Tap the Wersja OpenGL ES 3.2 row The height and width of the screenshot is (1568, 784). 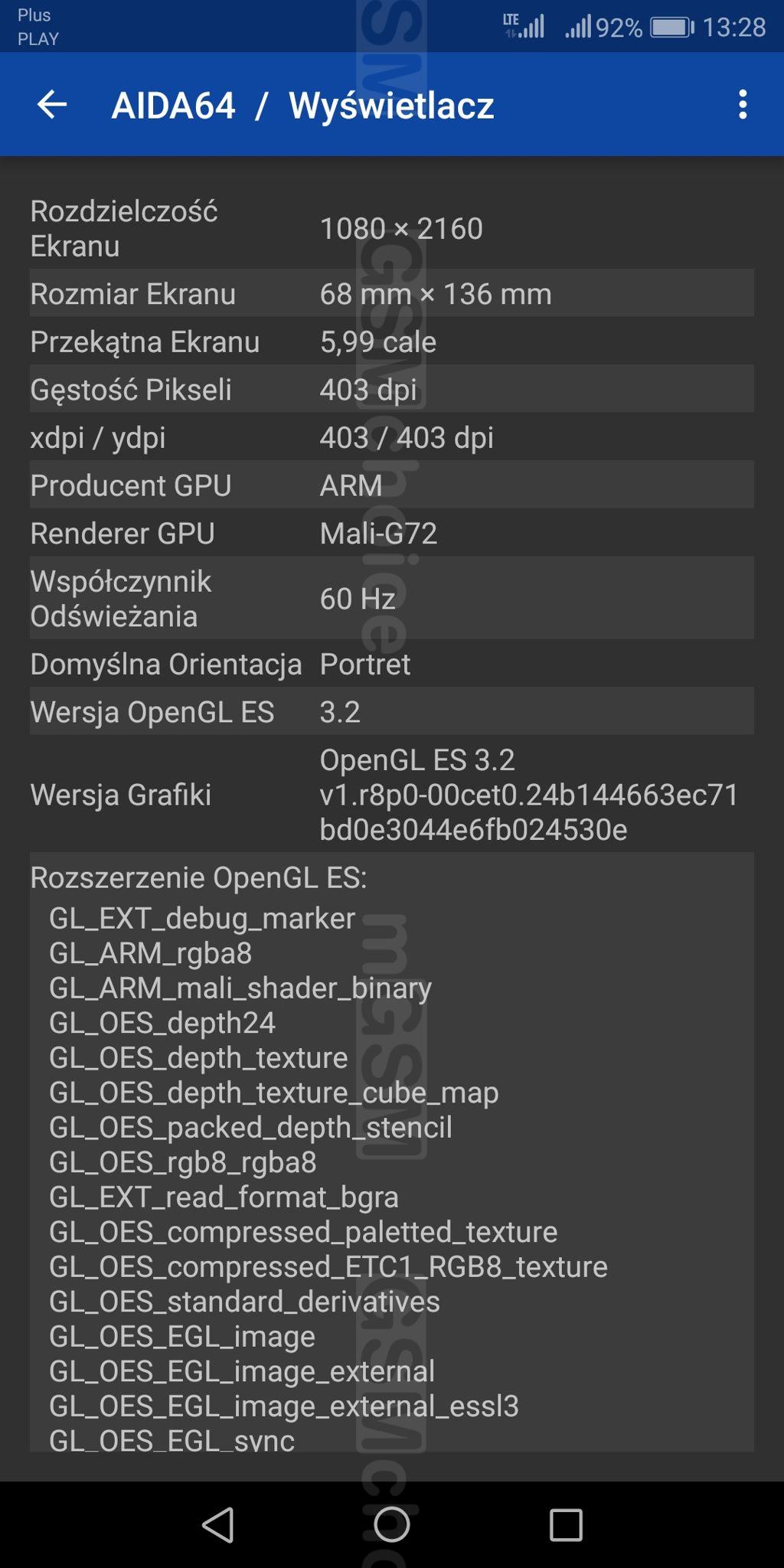point(392,711)
